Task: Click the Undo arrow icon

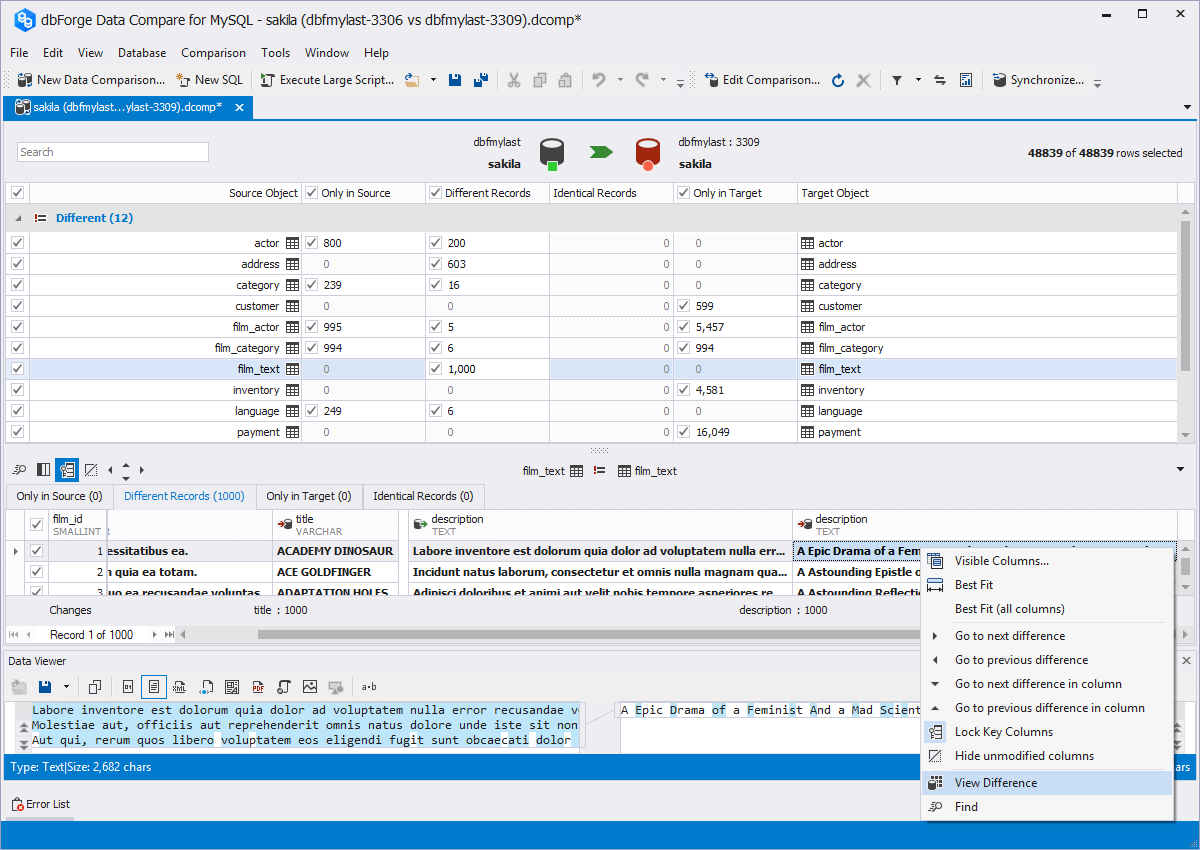Action: (x=599, y=80)
